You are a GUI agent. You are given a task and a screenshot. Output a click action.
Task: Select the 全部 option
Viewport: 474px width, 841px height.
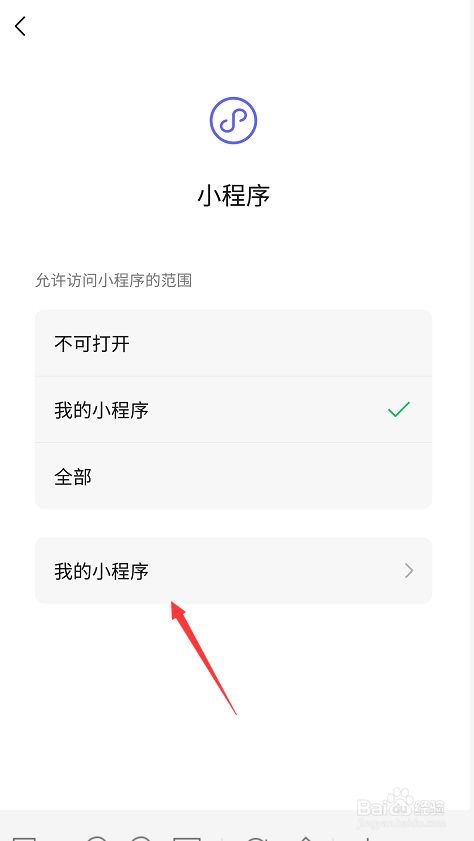(233, 476)
